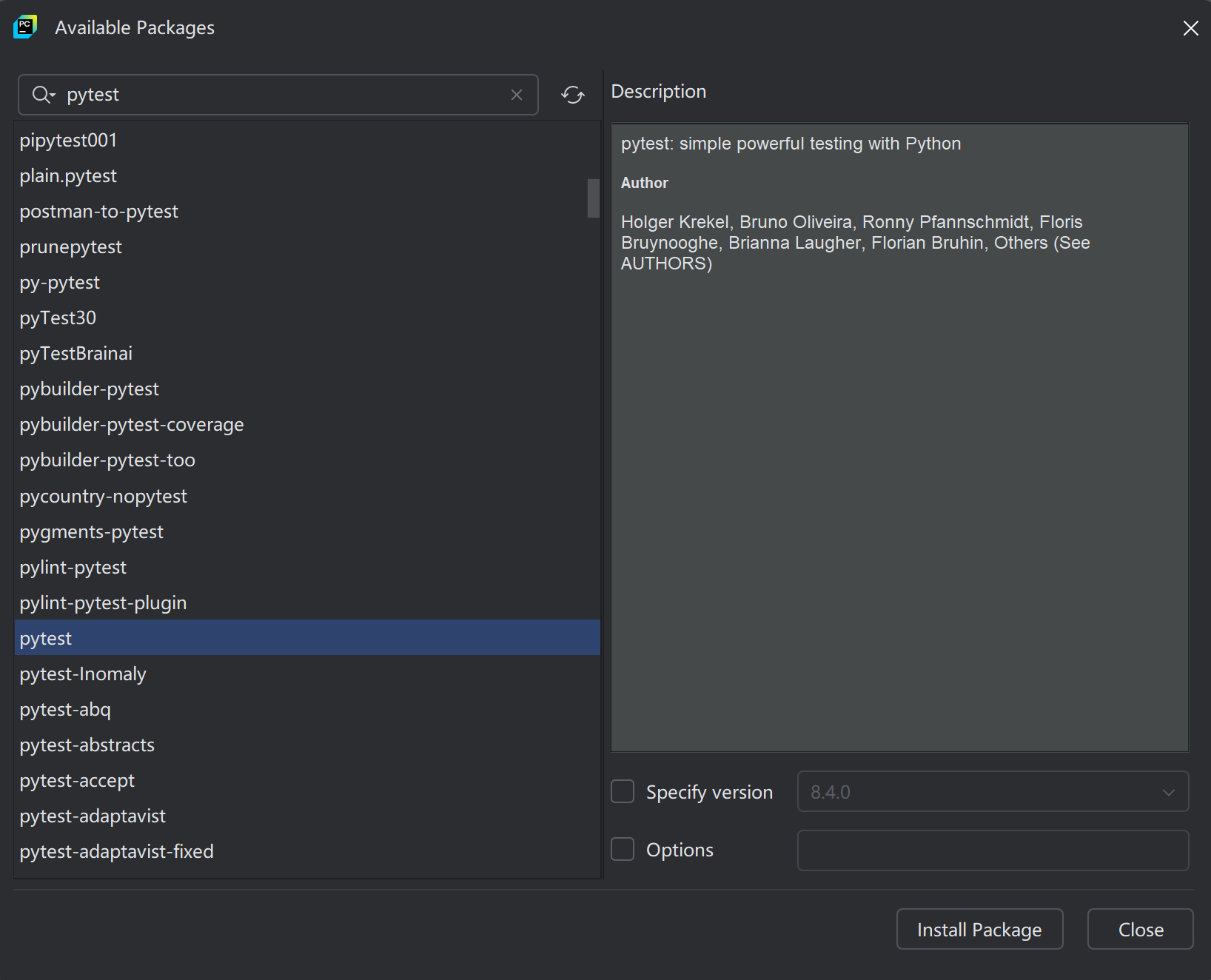Select pygments-pytest package
1211x980 pixels.
(x=307, y=531)
